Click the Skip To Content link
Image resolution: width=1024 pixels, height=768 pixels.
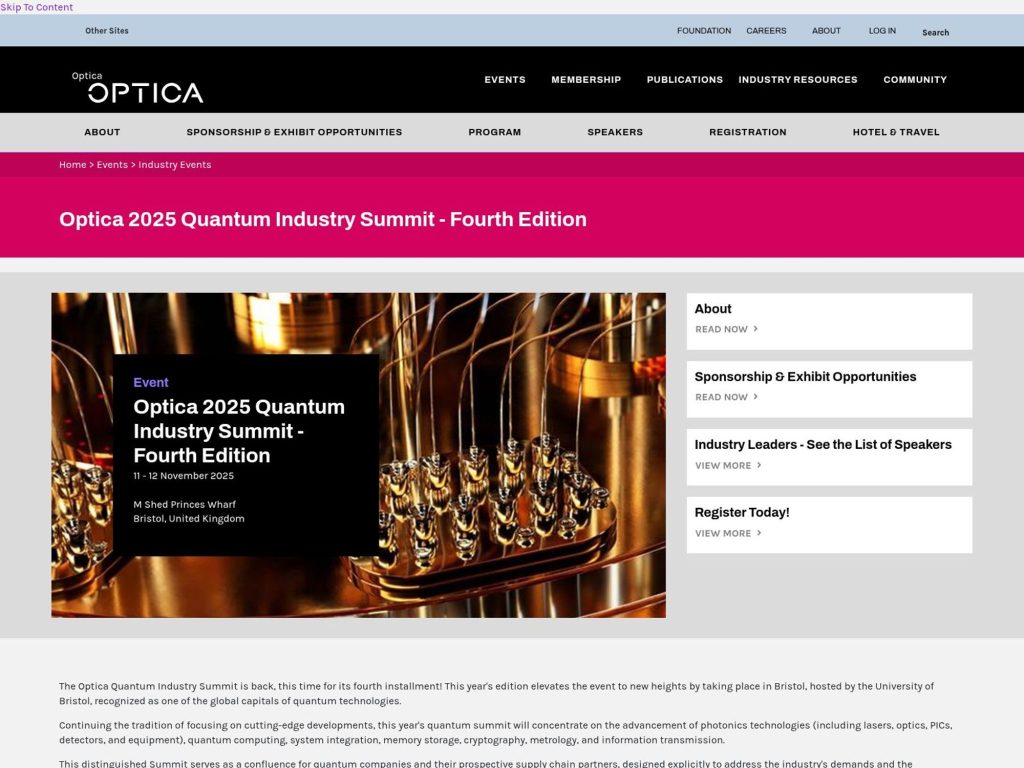(x=36, y=7)
